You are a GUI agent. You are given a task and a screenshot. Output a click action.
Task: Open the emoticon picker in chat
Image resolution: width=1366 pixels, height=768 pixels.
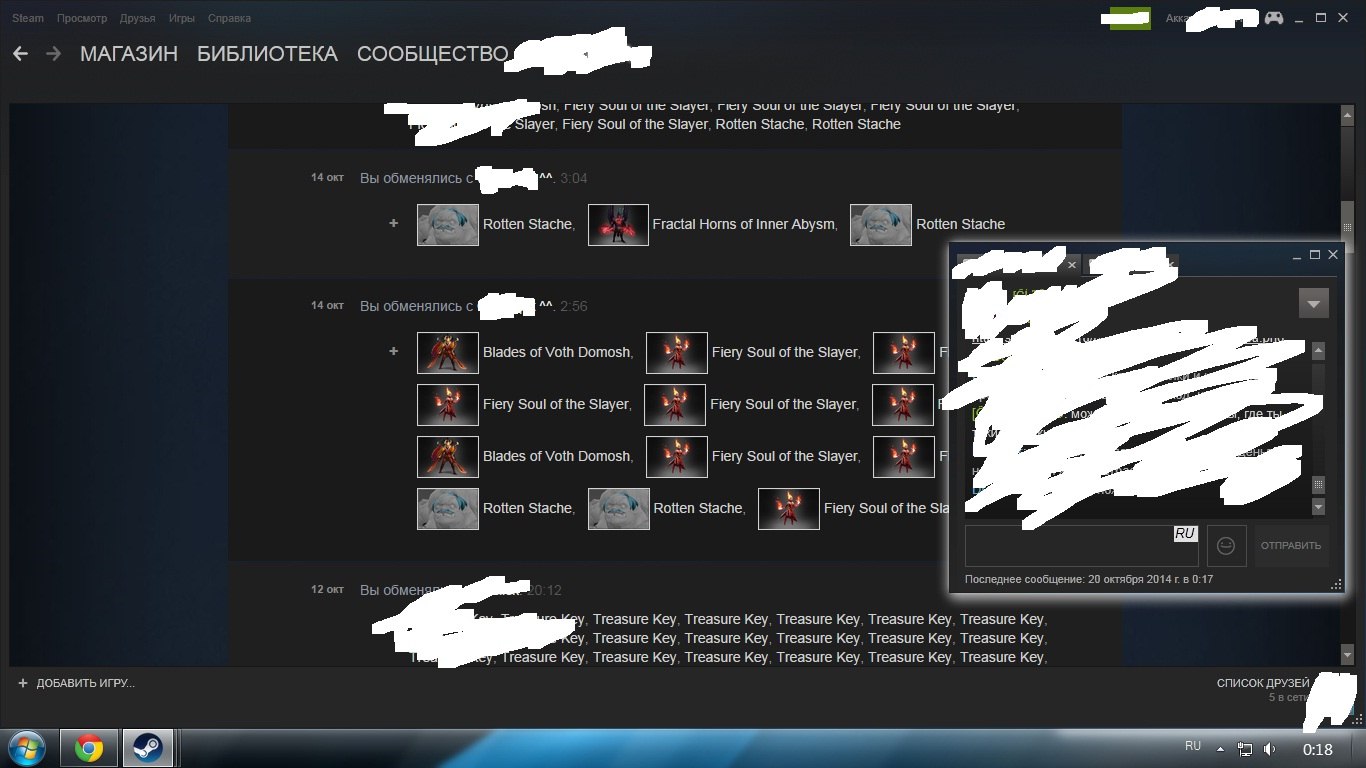(1226, 546)
